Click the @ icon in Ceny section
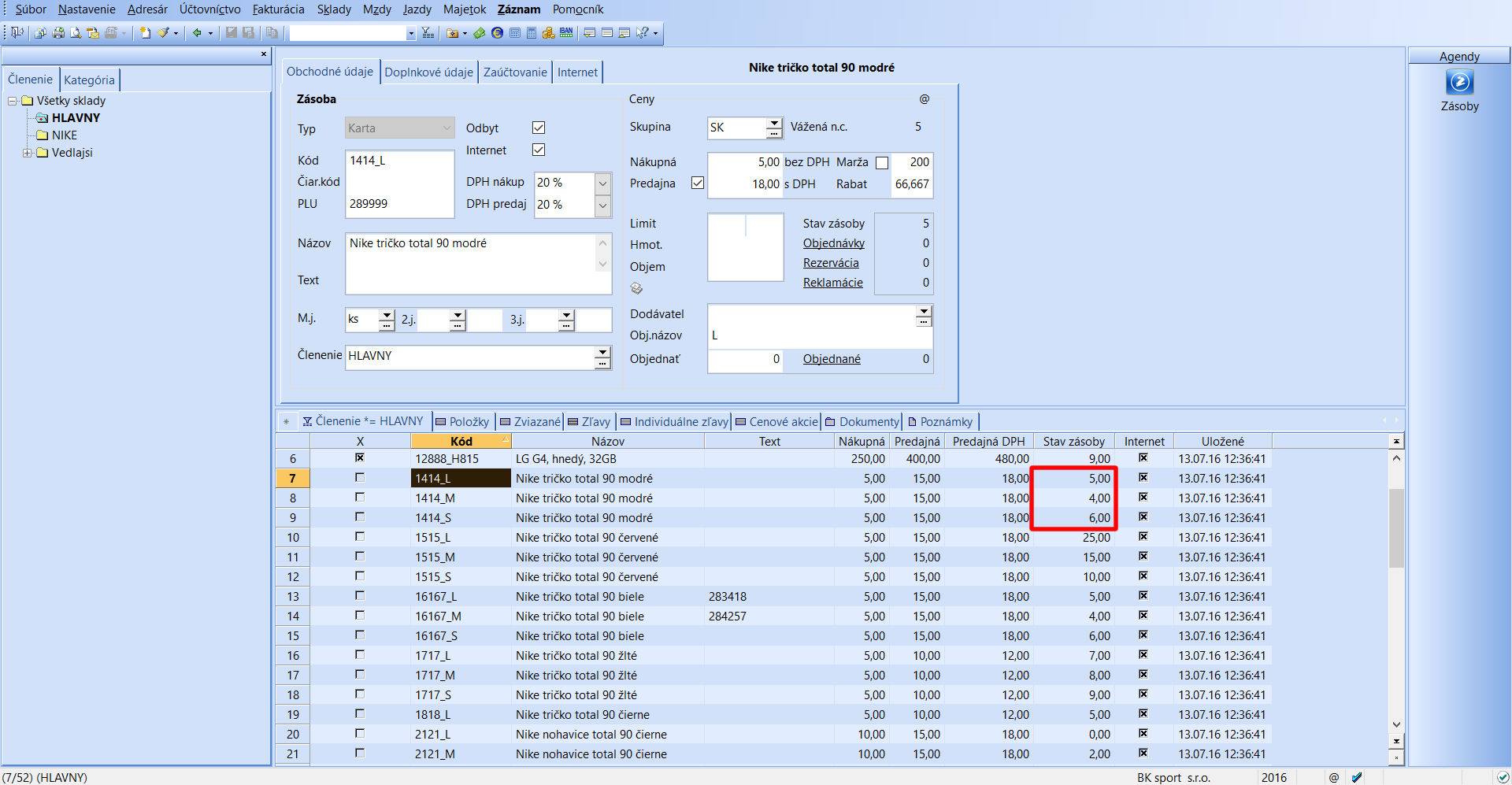This screenshot has height=785, width=1512. [925, 99]
